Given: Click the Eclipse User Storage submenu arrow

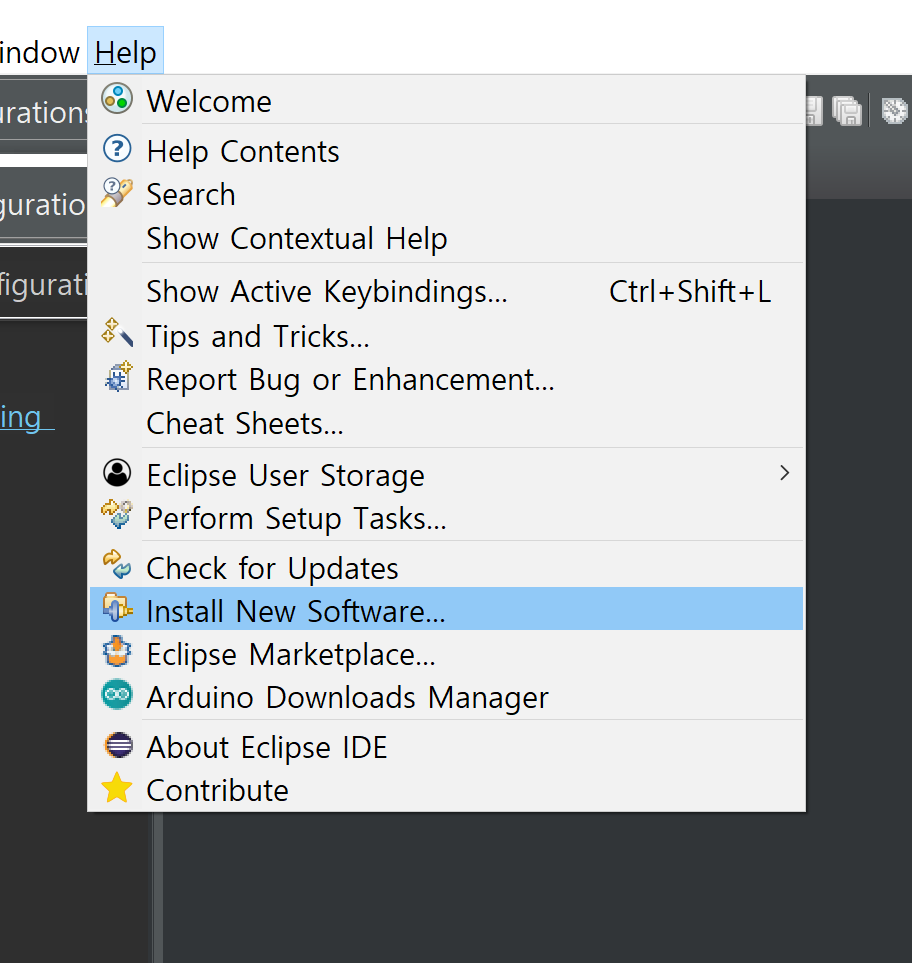Looking at the screenshot, I should point(784,473).
